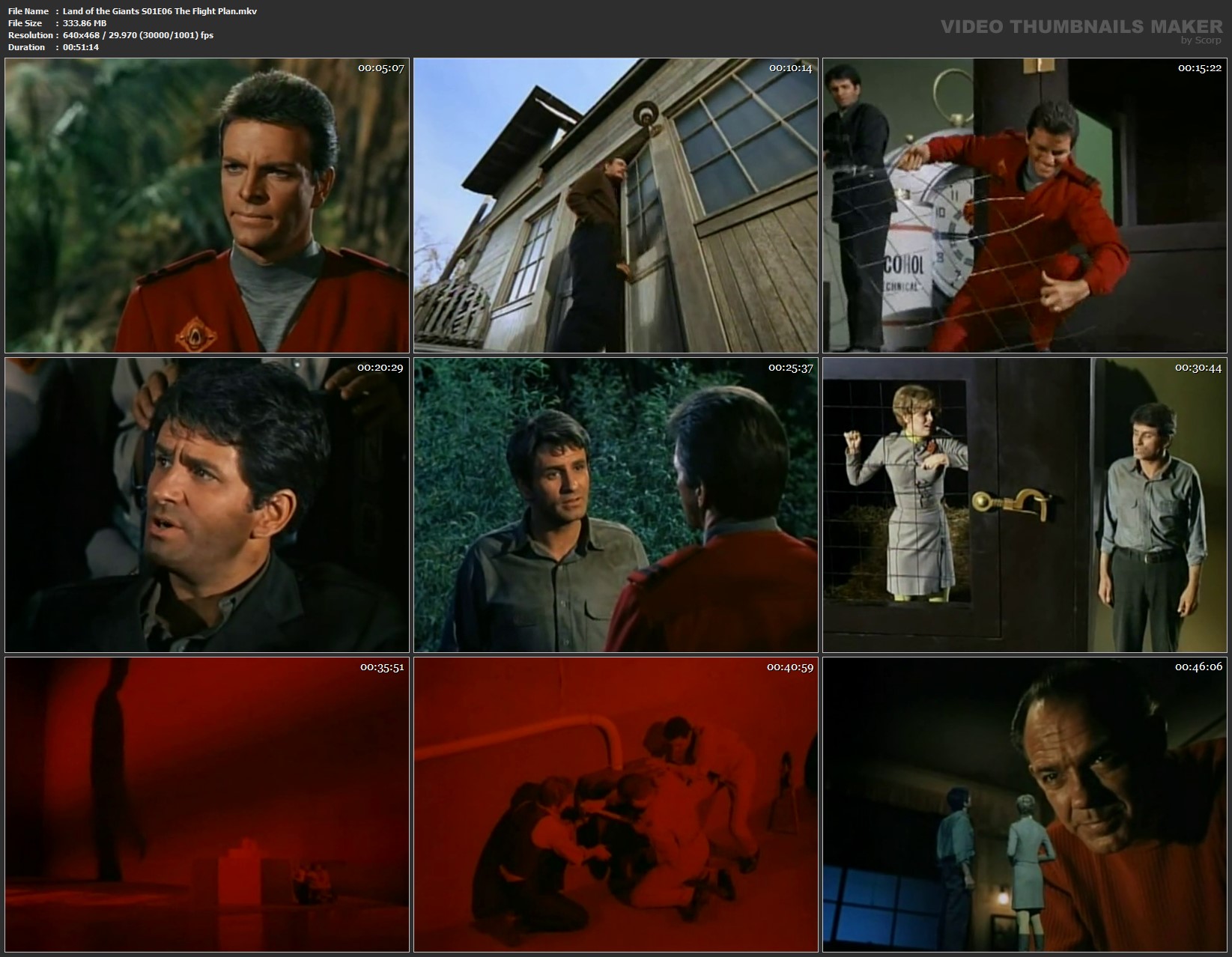Click the 'Resolution' label
The height and width of the screenshot is (957, 1232).
[31, 35]
